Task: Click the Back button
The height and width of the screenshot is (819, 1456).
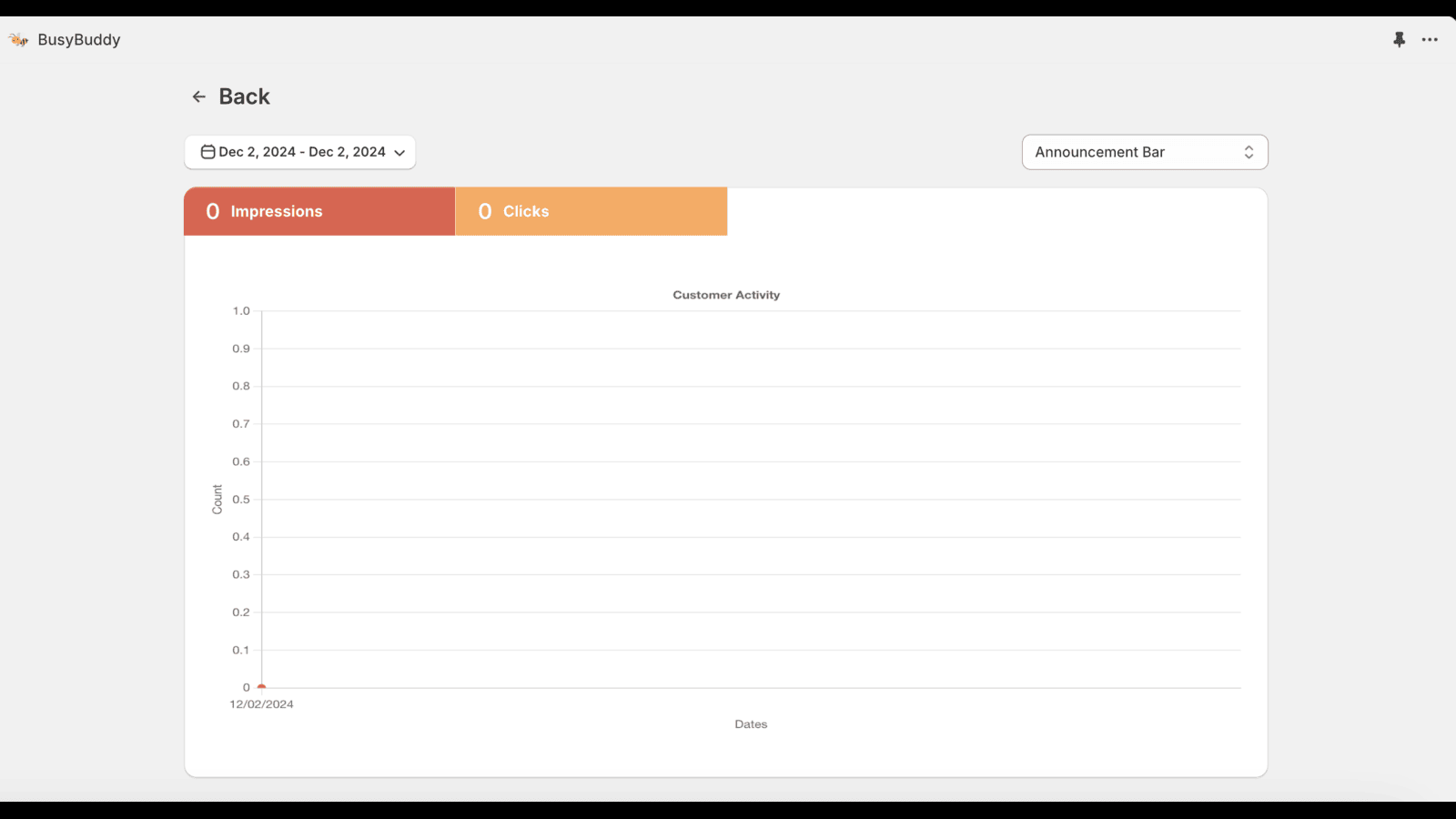Action: tap(243, 96)
